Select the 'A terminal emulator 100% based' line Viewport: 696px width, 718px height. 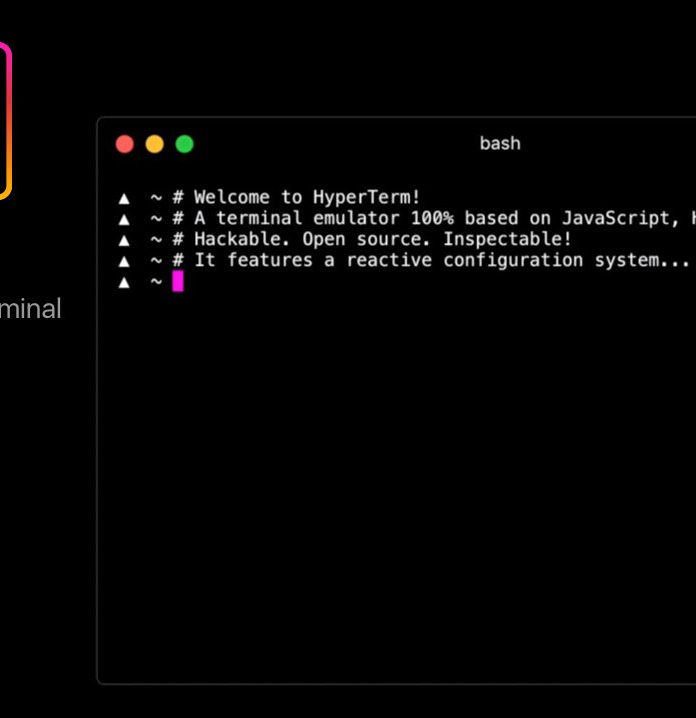pyautogui.click(x=445, y=218)
